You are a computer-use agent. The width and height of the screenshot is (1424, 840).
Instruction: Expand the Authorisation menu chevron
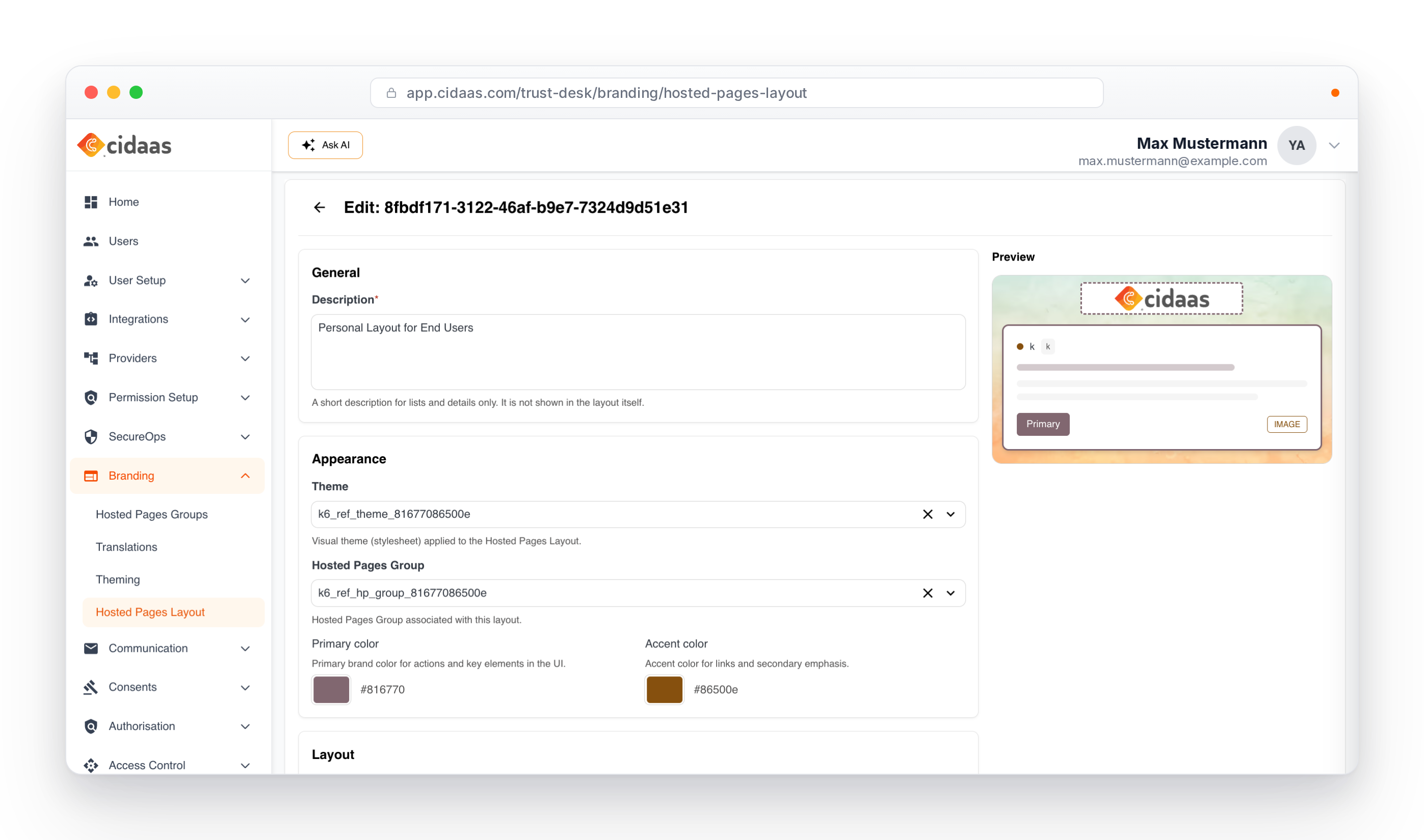(245, 727)
